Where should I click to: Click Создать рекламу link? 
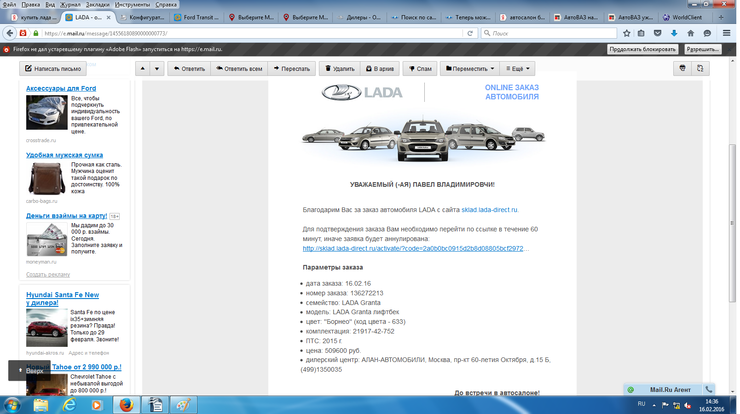(x=48, y=274)
